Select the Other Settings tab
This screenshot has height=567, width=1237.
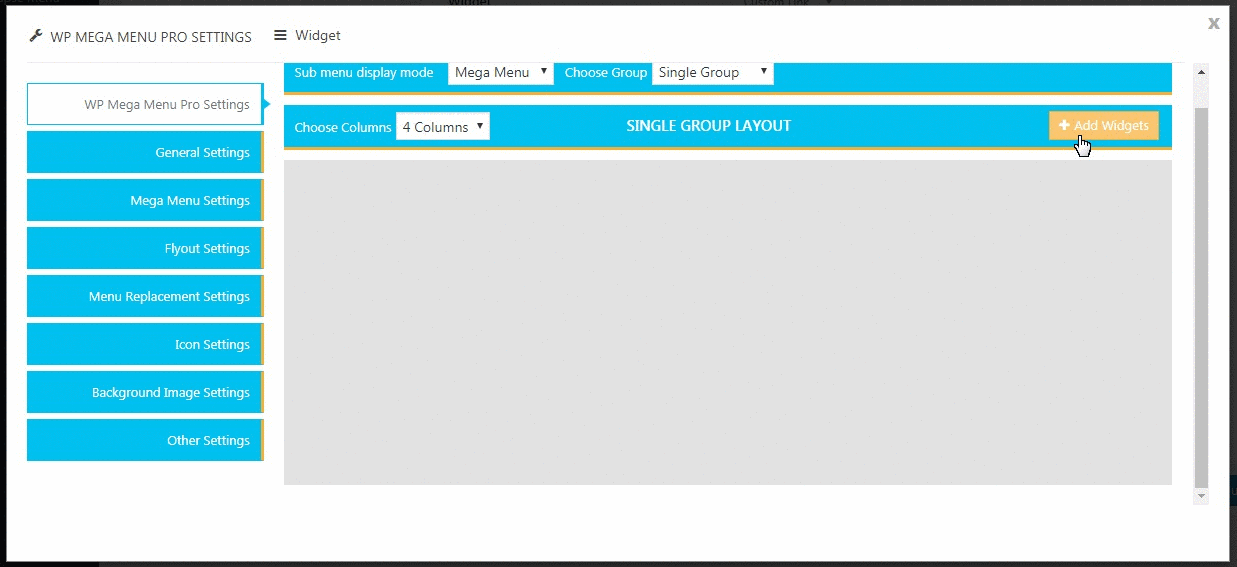(x=145, y=440)
